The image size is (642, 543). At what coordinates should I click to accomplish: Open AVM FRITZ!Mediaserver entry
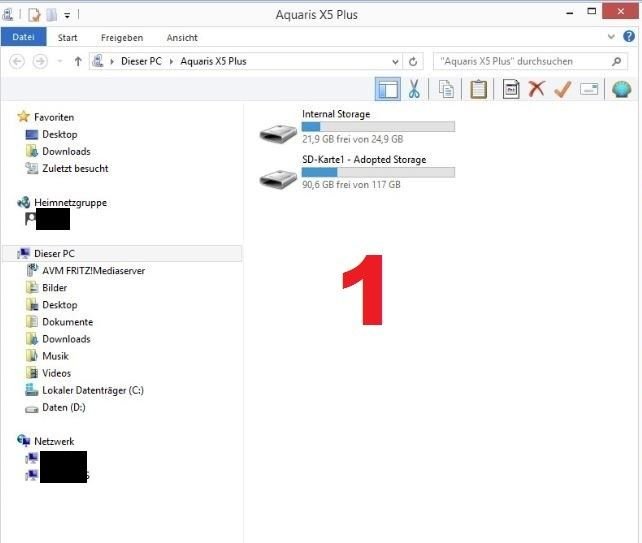tap(93, 271)
